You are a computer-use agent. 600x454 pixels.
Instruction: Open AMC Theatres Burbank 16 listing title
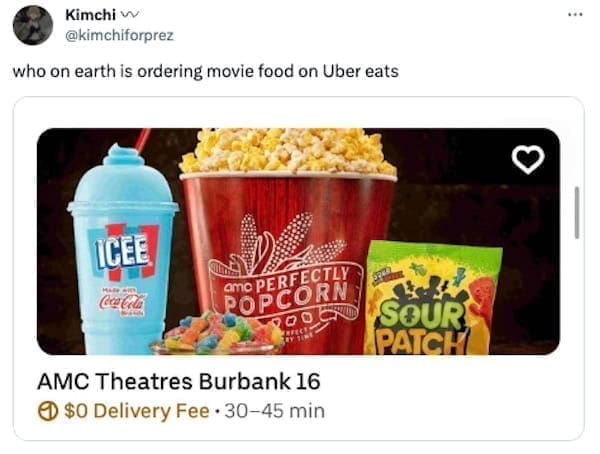coord(178,381)
